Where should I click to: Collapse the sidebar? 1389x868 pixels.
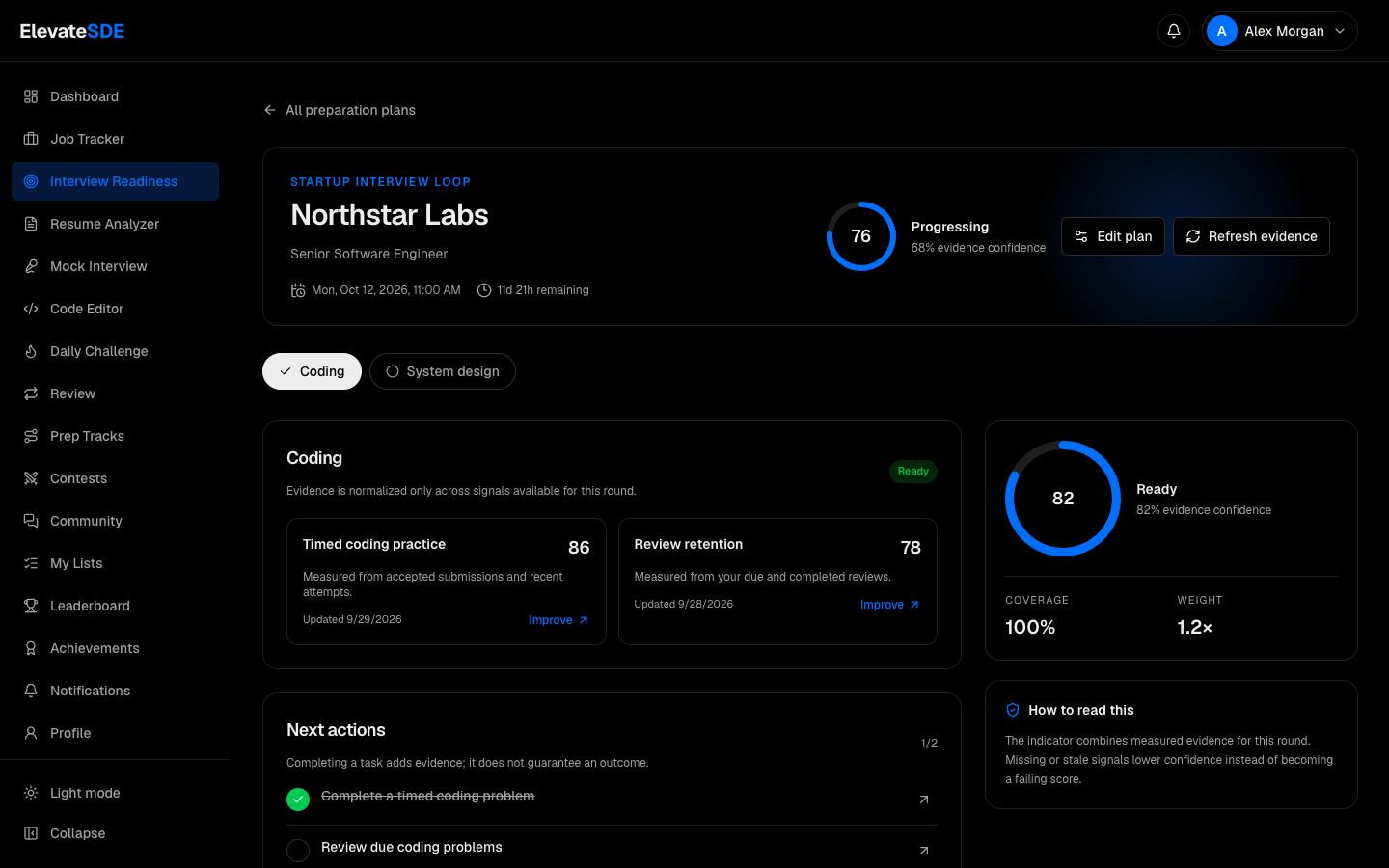(x=115, y=833)
